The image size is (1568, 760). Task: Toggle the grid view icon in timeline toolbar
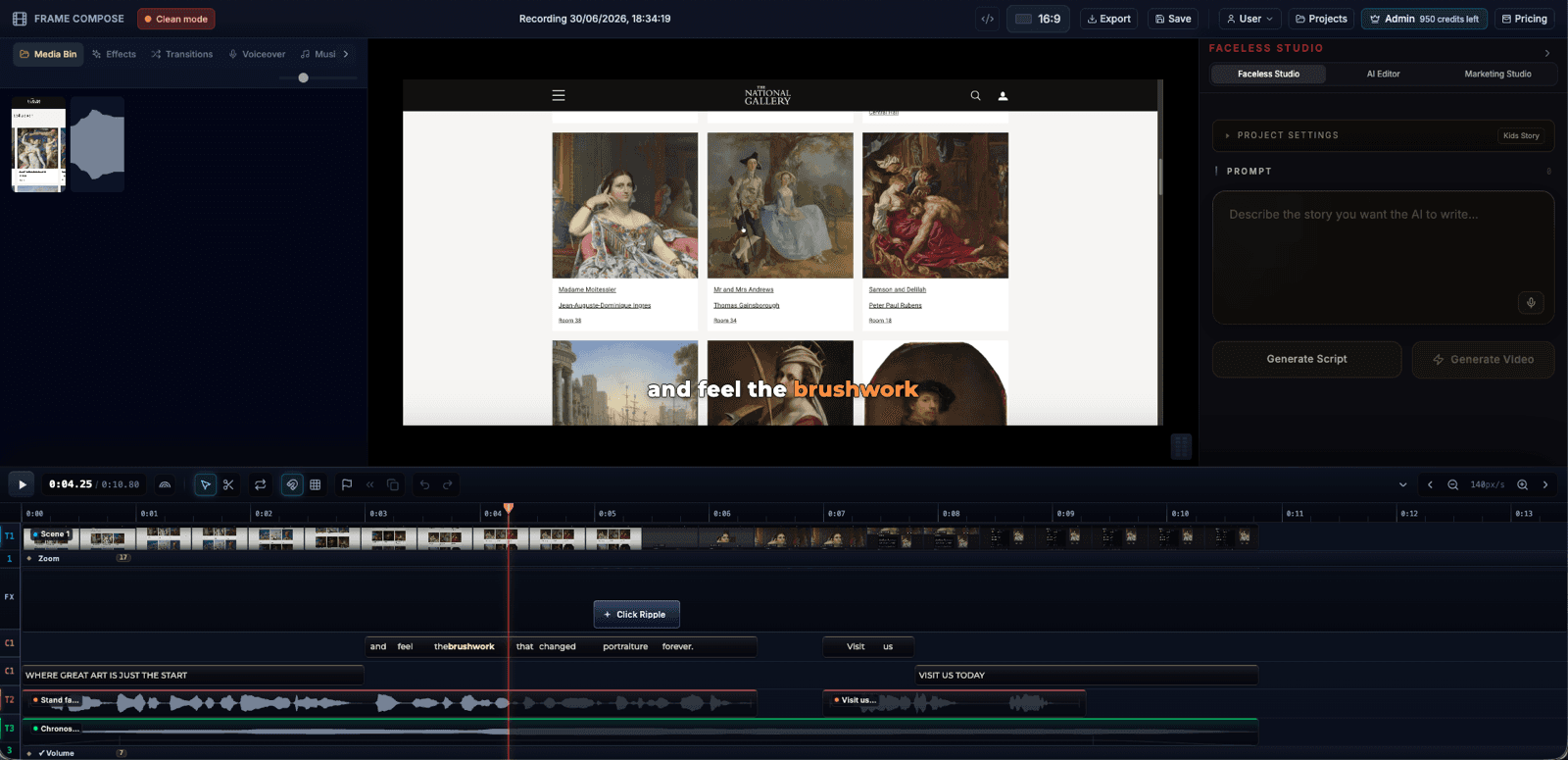316,484
